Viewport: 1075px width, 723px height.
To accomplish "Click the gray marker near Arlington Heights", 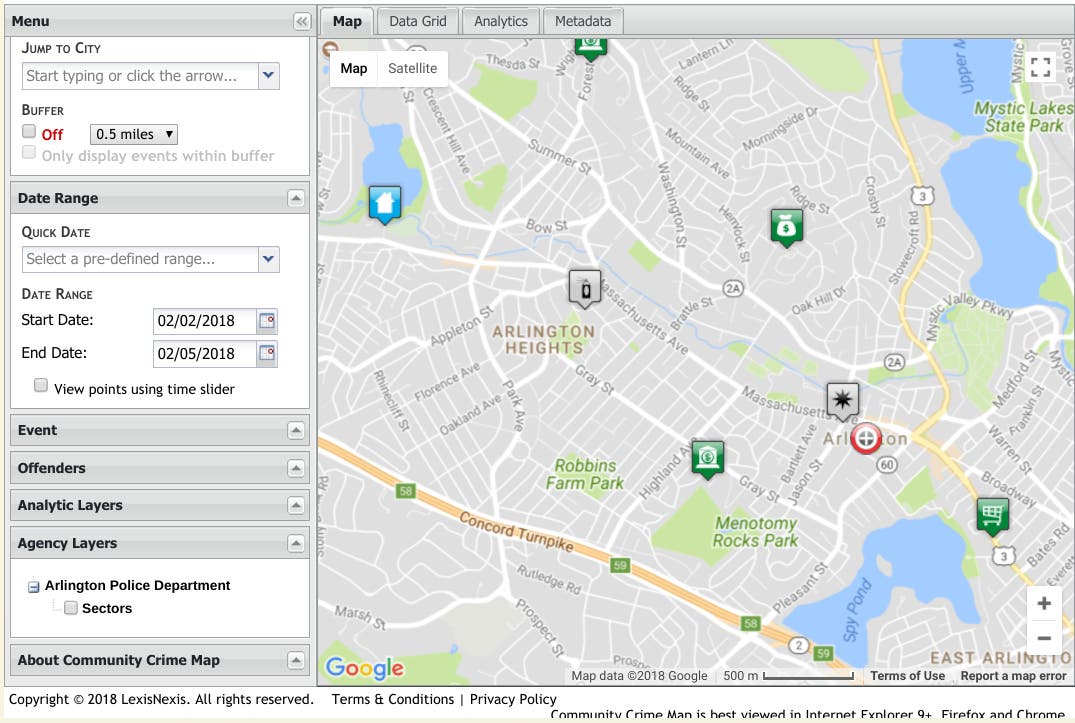I will tap(585, 287).
